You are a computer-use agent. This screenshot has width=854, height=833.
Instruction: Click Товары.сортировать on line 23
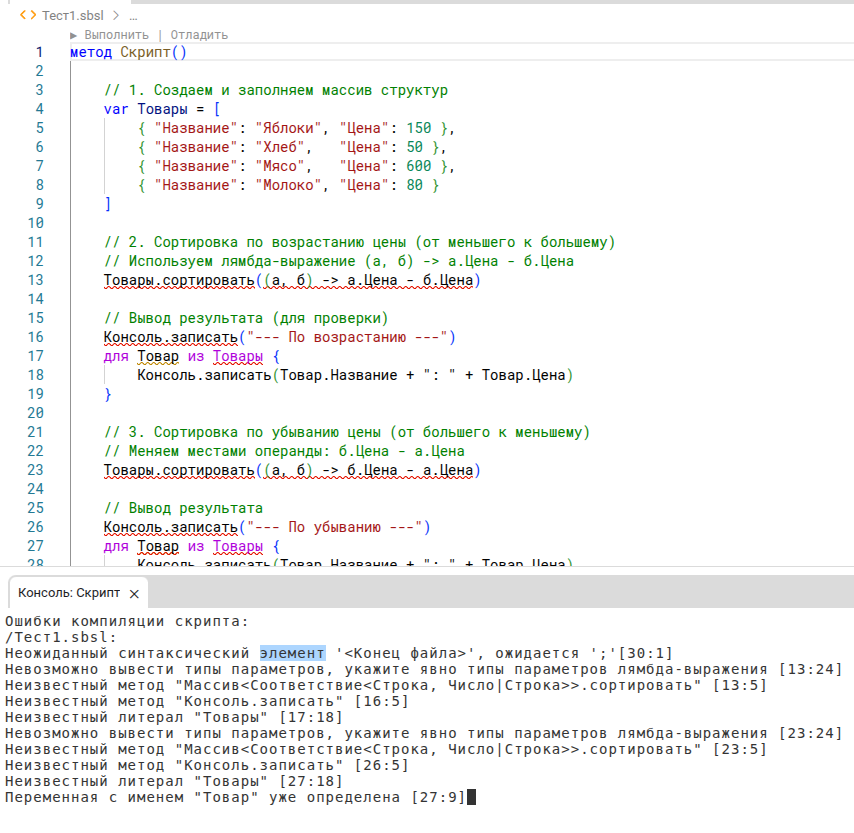pos(179,470)
